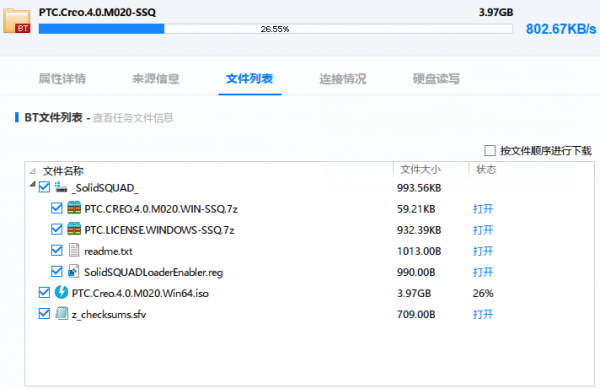Uncheck the PTC.LICENSE.WINDOWS-SSQ.7z checkbox
Image resolution: width=600 pixels, height=389 pixels.
pyautogui.click(x=57, y=229)
